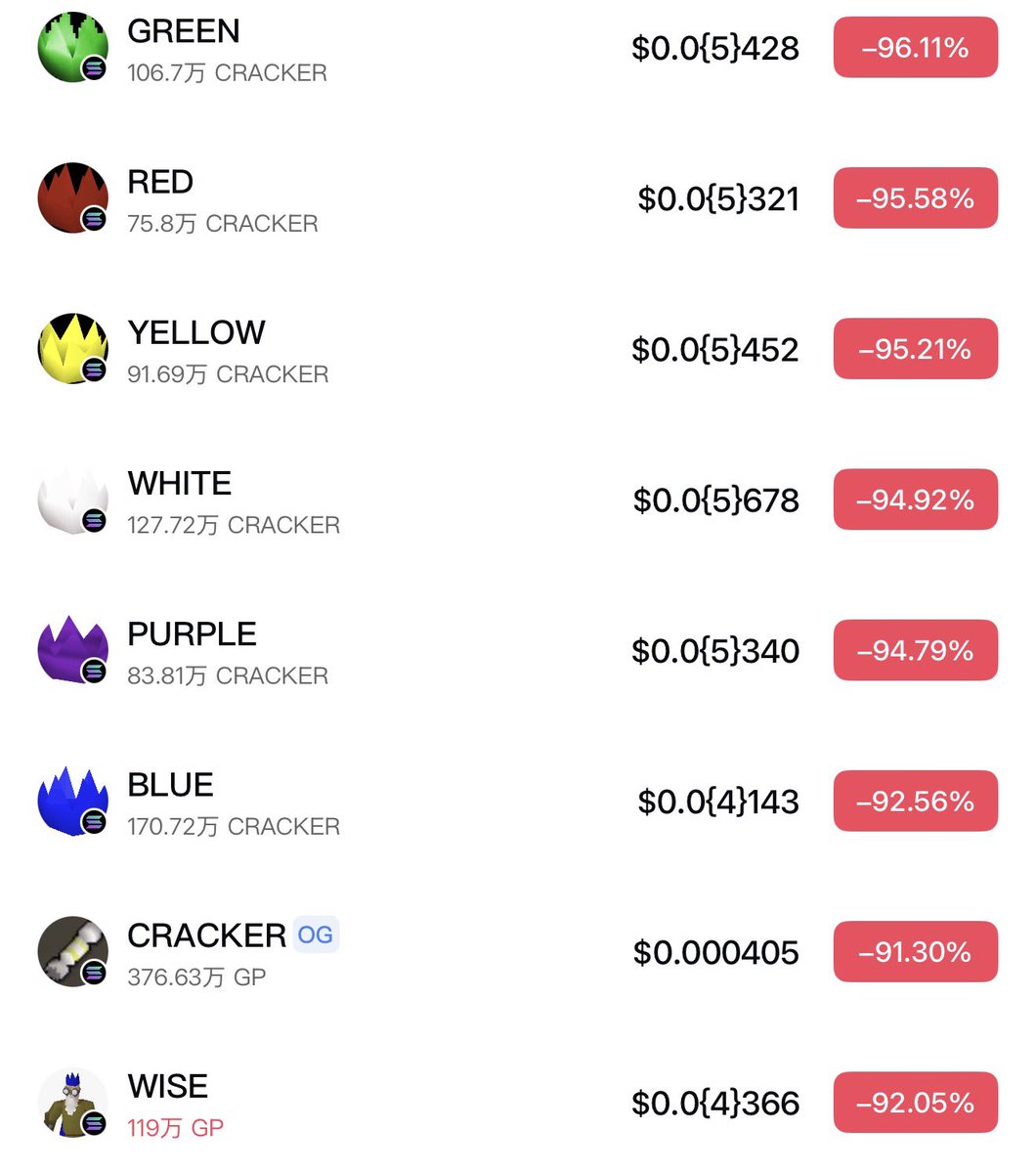Click the -92.05% badge for WISE
1036x1173 pixels.
pos(915,1103)
